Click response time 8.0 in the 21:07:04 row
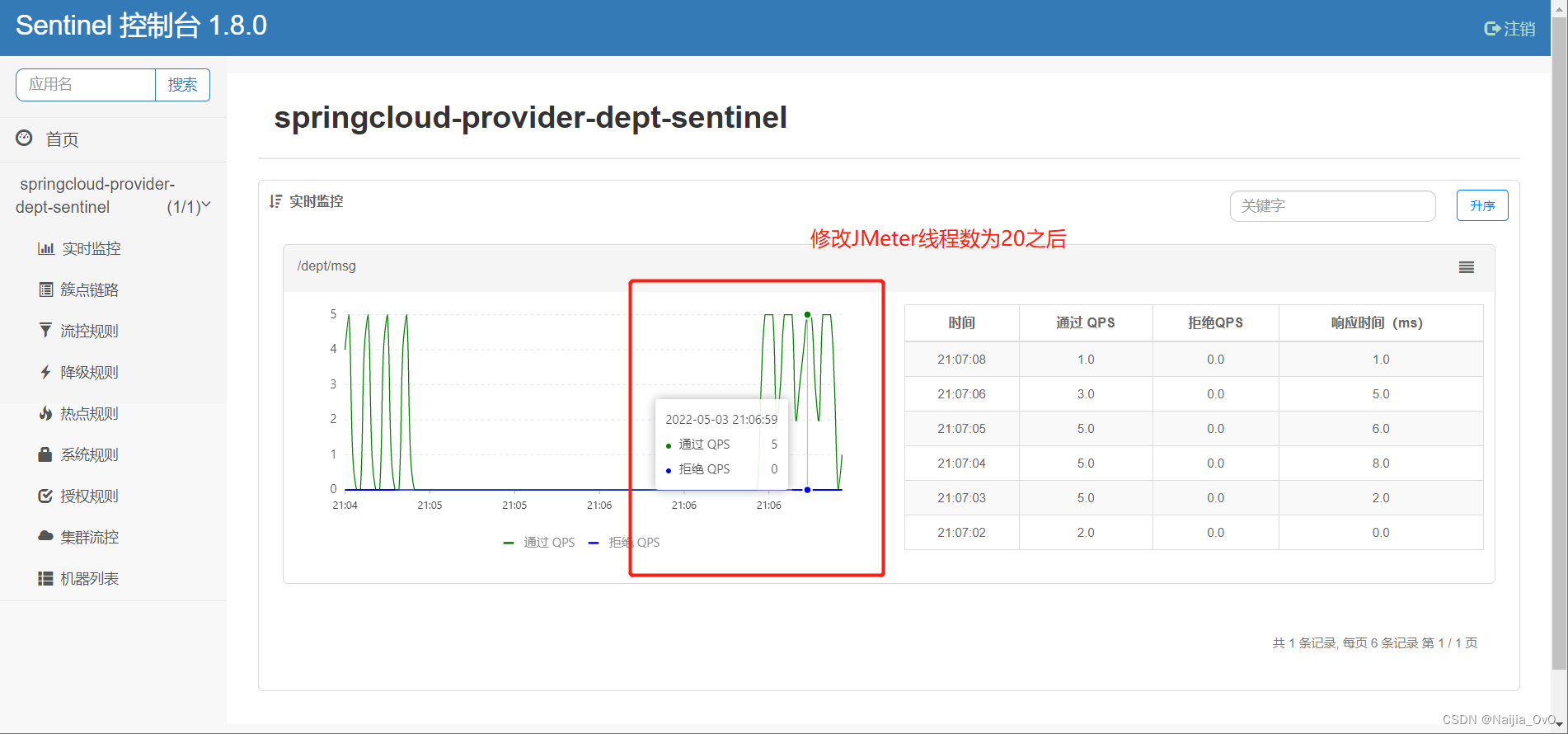Viewport: 1568px width, 734px height. coord(1381,463)
